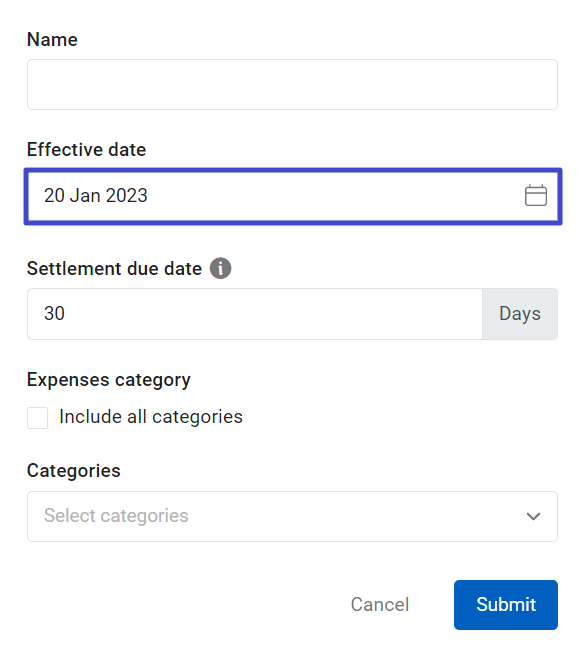
Task: Click the Effective date field
Action: (x=293, y=196)
